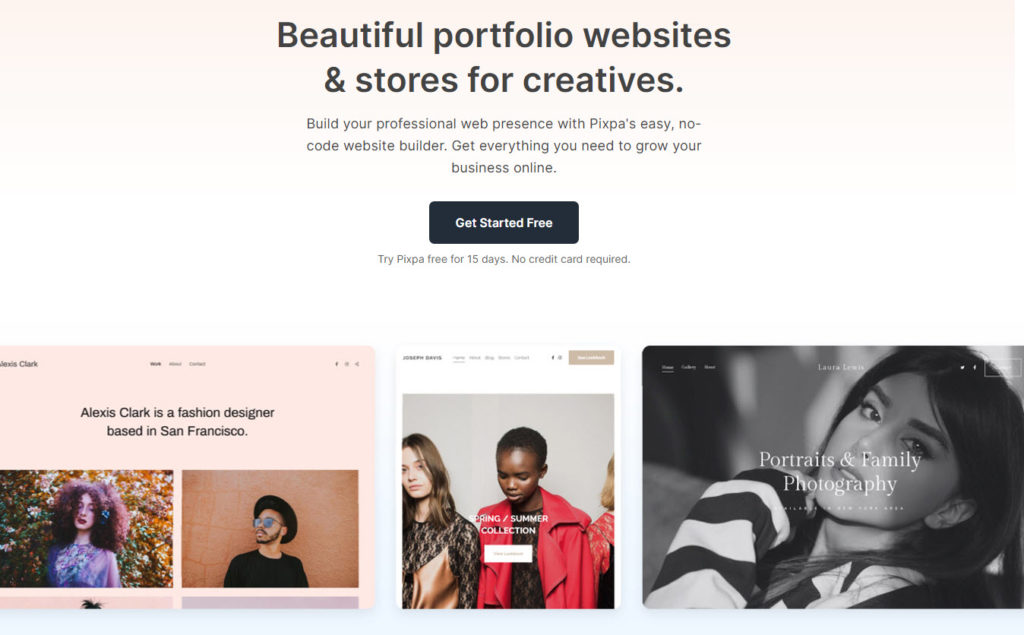Viewport: 1024px width, 635px height.
Task: Click the tan button in Joseph Davis header
Action: pyautogui.click(x=591, y=357)
